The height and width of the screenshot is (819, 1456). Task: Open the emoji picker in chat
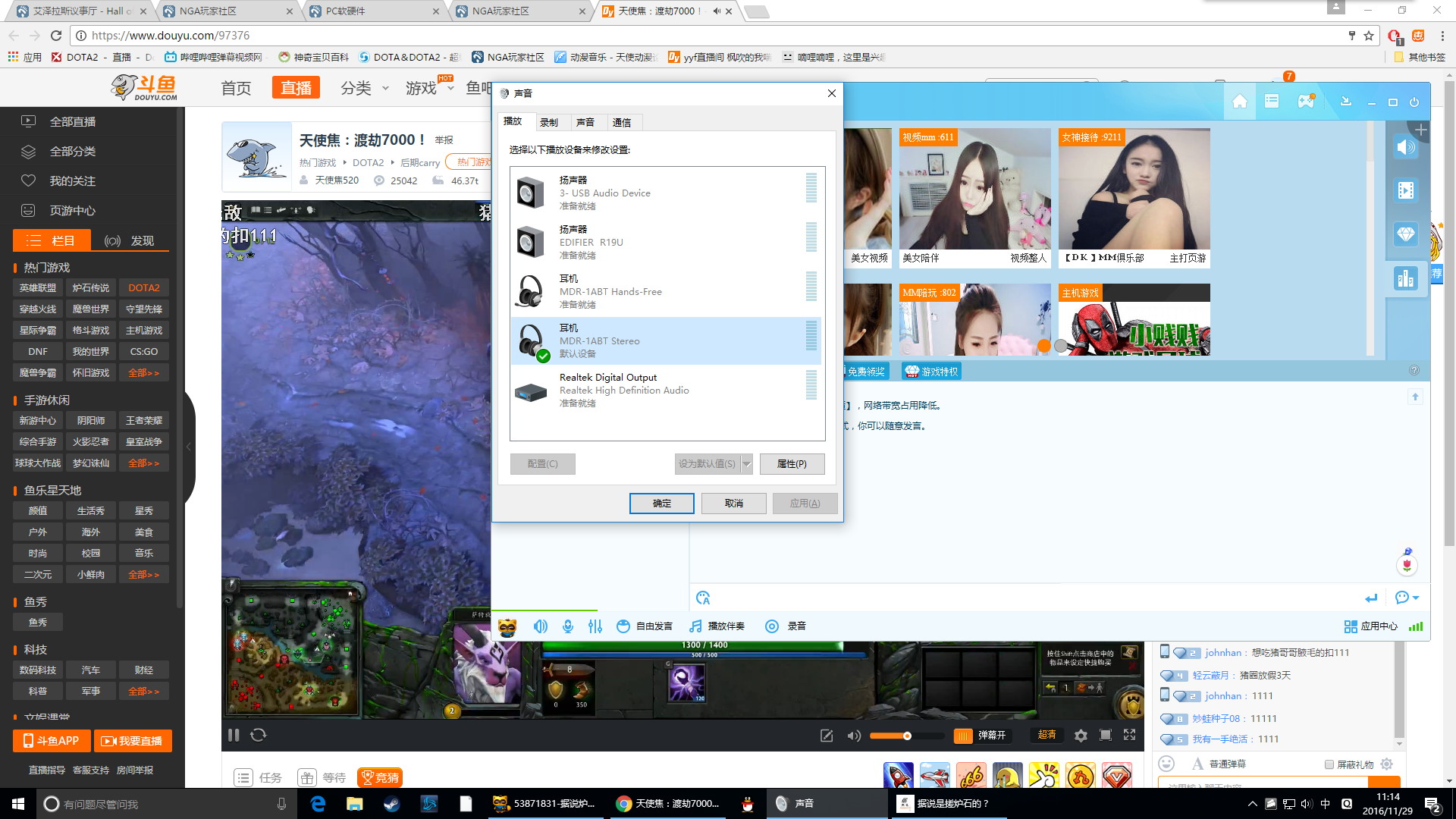pos(1166,764)
